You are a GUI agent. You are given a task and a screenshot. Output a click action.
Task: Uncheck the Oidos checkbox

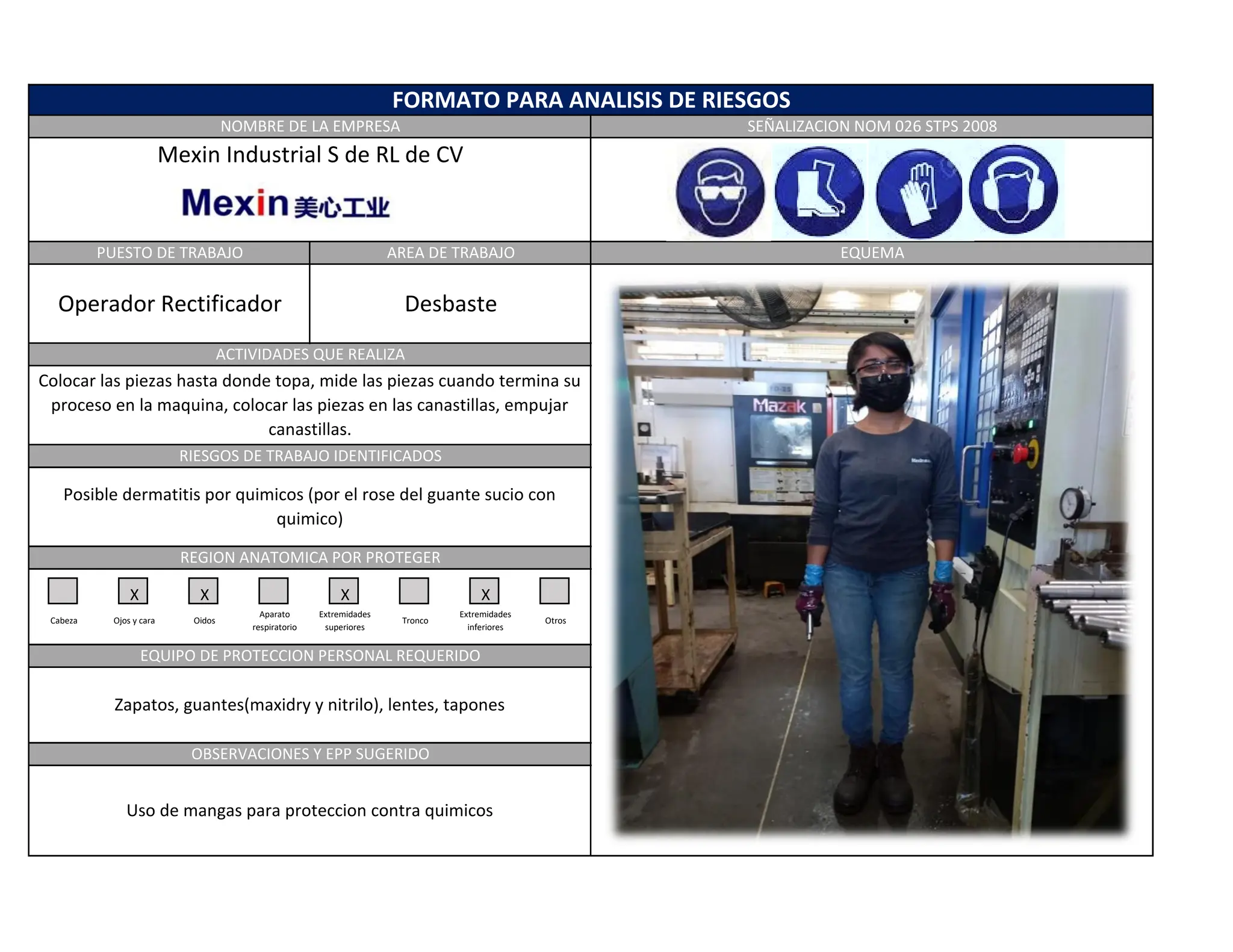click(x=203, y=591)
